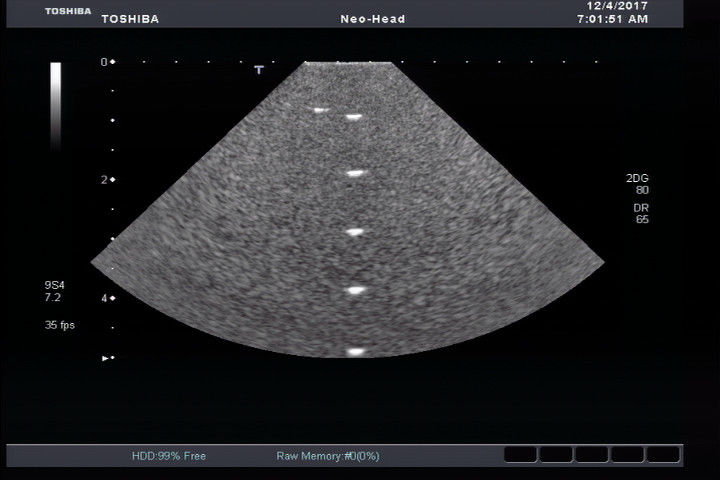Click the Neo-Head preset label

[373, 19]
